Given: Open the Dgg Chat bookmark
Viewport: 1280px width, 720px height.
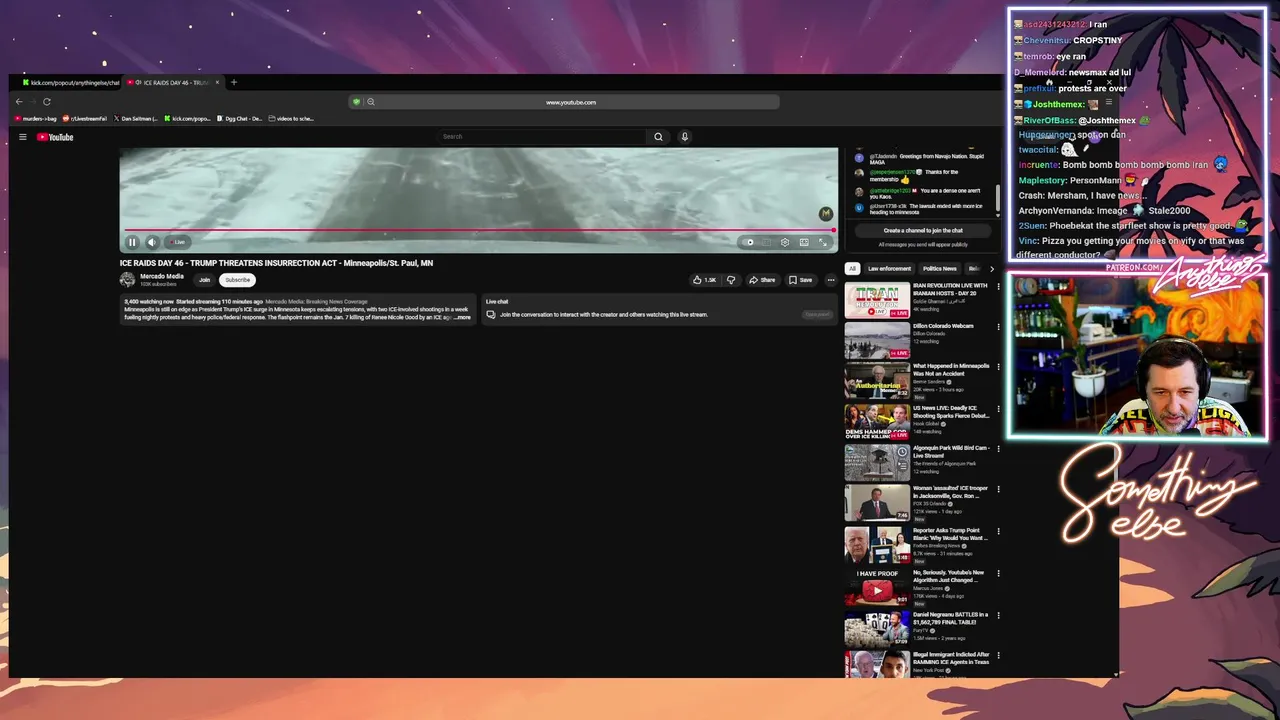Looking at the screenshot, I should coord(240,119).
